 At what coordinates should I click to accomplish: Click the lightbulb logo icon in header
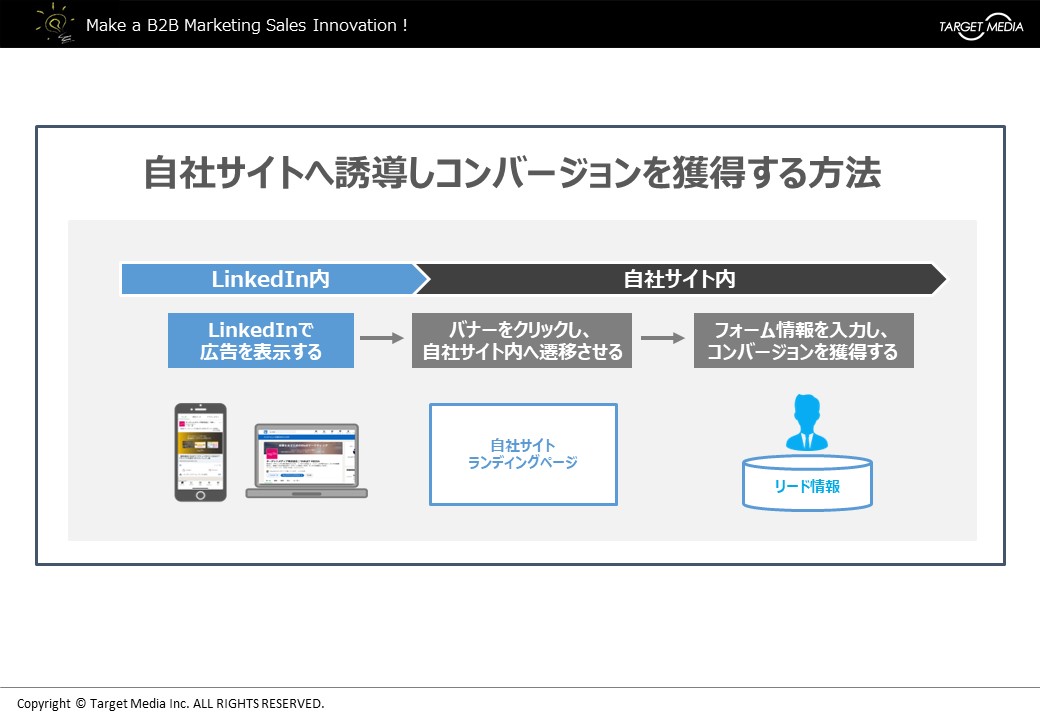(56, 23)
